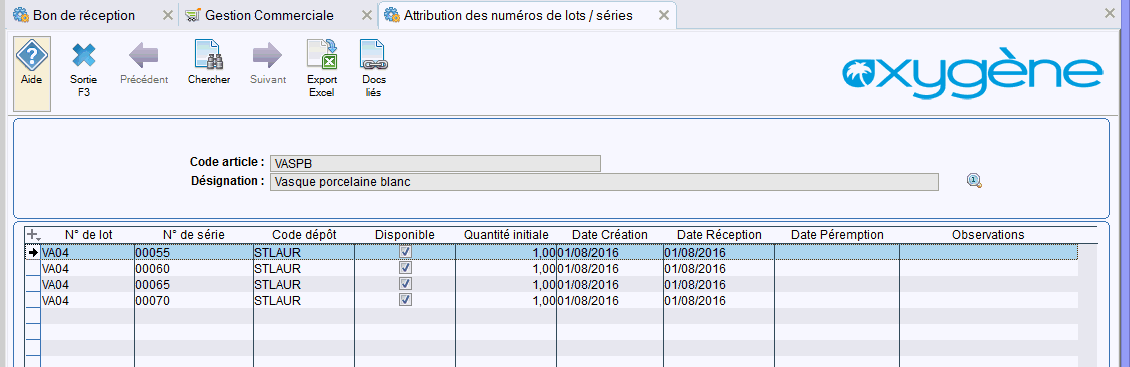Go to Précédent record arrow
This screenshot has width=1130, height=367.
pos(144,57)
